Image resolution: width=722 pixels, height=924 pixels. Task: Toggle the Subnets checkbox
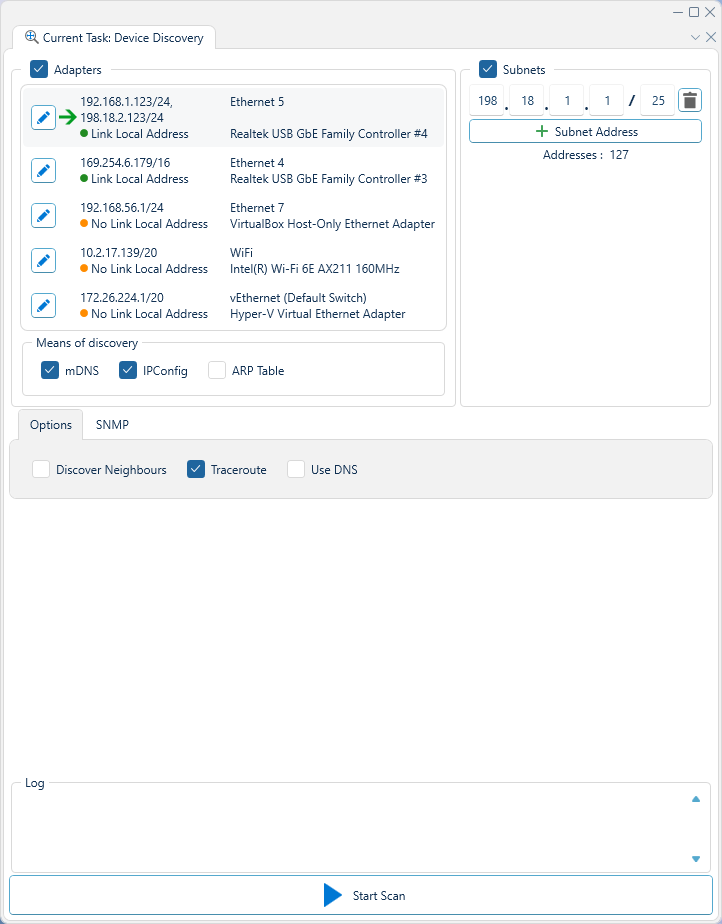point(488,70)
